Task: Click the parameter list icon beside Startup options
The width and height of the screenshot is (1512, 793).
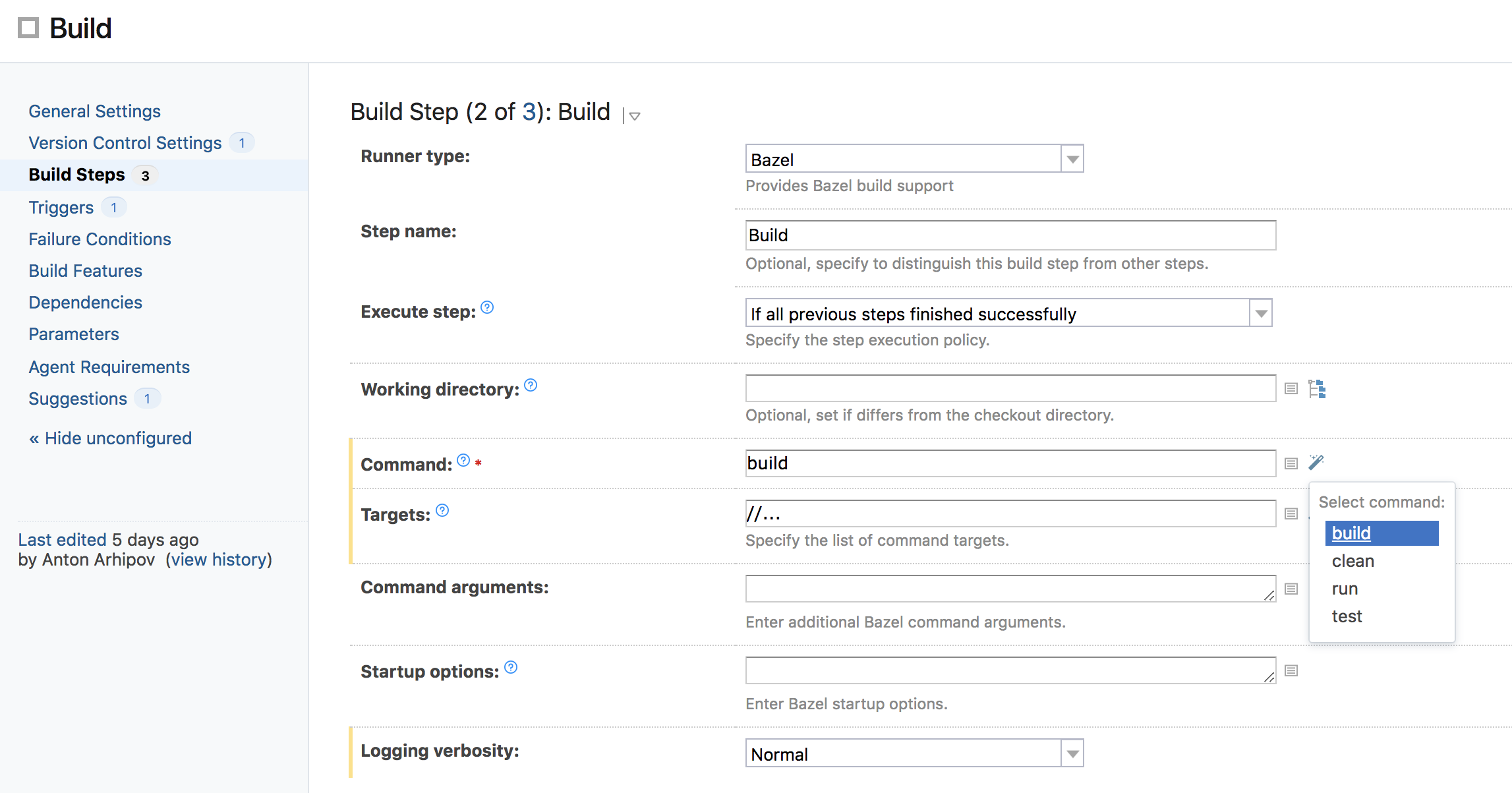Action: tap(1291, 670)
